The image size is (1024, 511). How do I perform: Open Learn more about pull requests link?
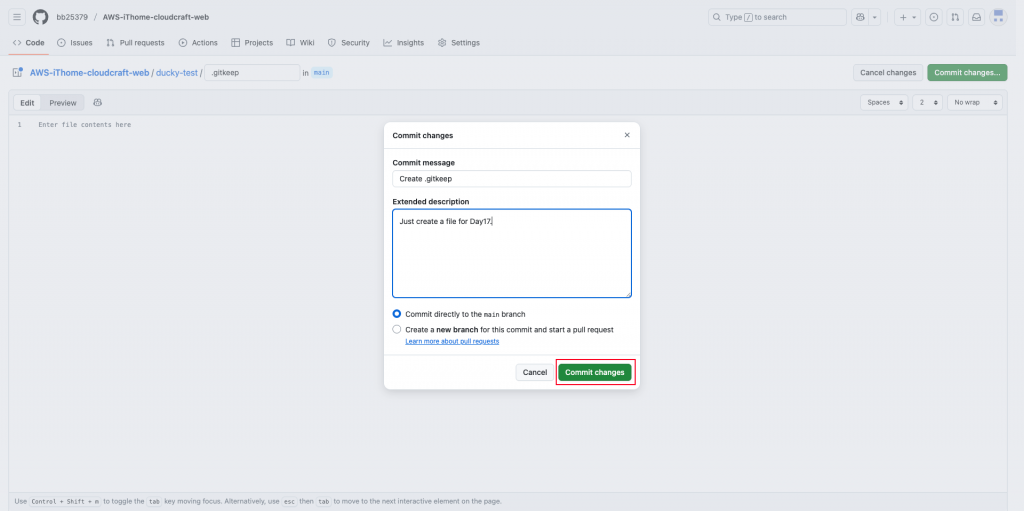tap(452, 341)
